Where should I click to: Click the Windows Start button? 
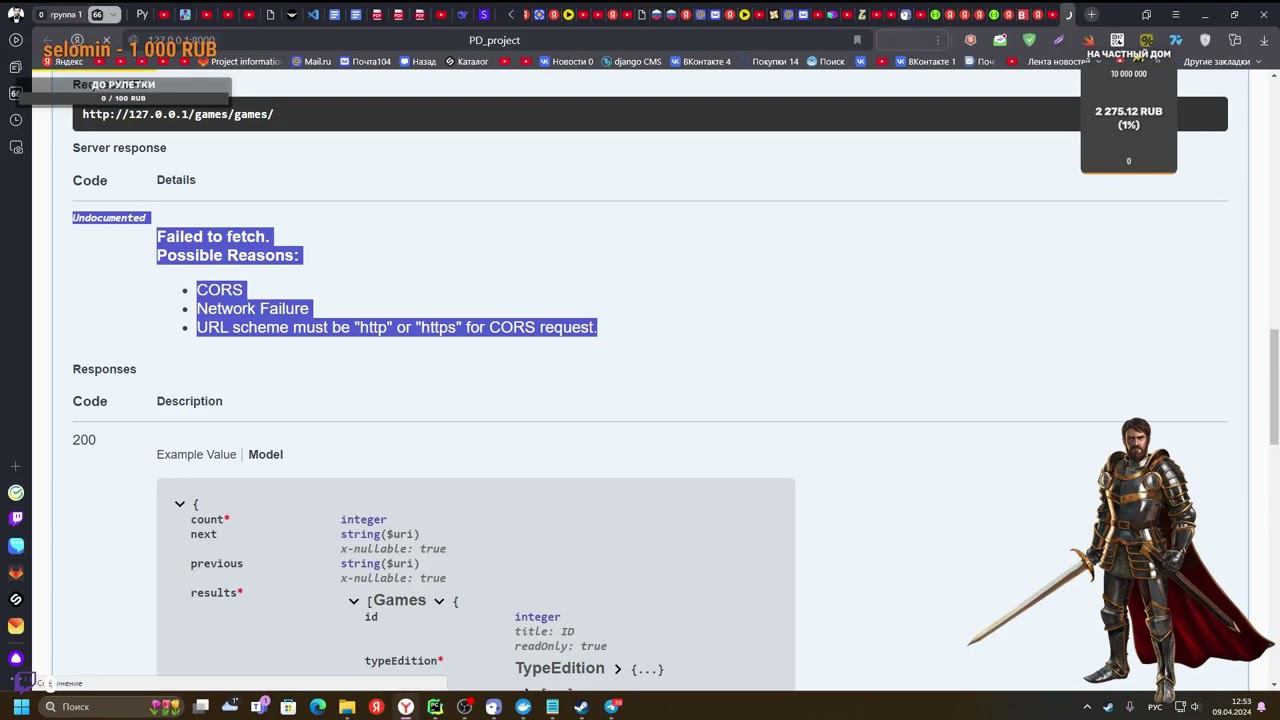pos(20,707)
